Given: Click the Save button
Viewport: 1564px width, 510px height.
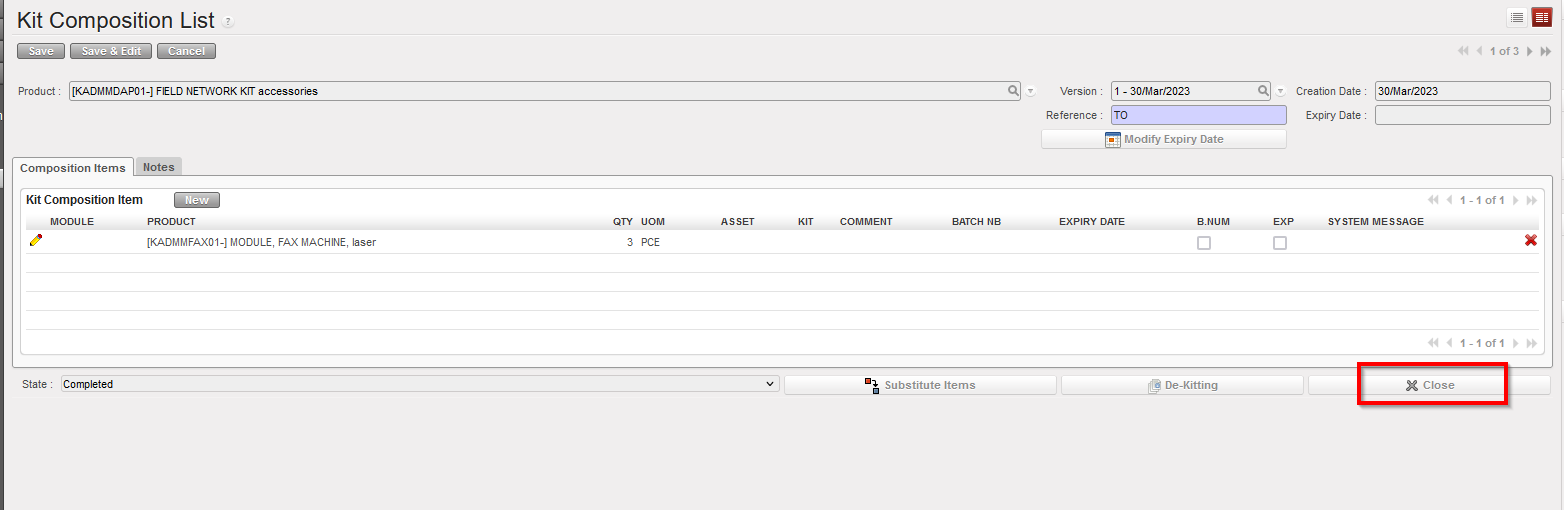Looking at the screenshot, I should click(x=41, y=51).
